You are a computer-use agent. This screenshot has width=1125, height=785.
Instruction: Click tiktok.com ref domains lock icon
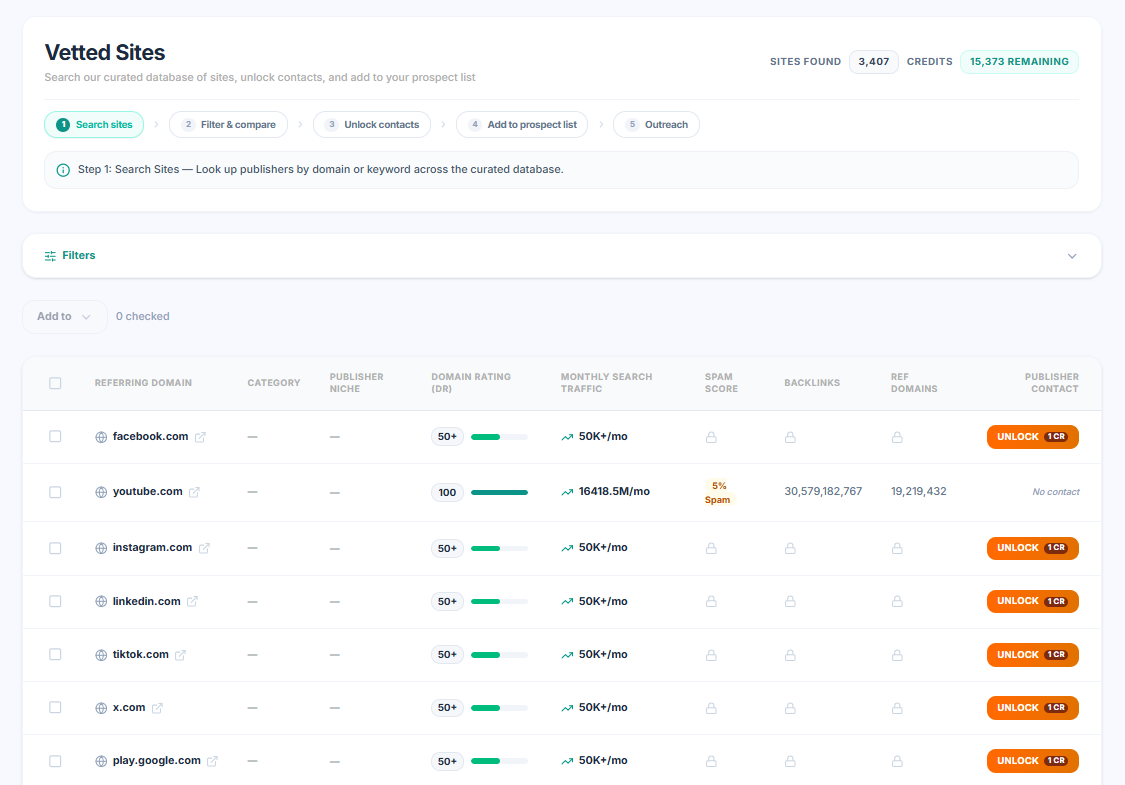(x=897, y=655)
